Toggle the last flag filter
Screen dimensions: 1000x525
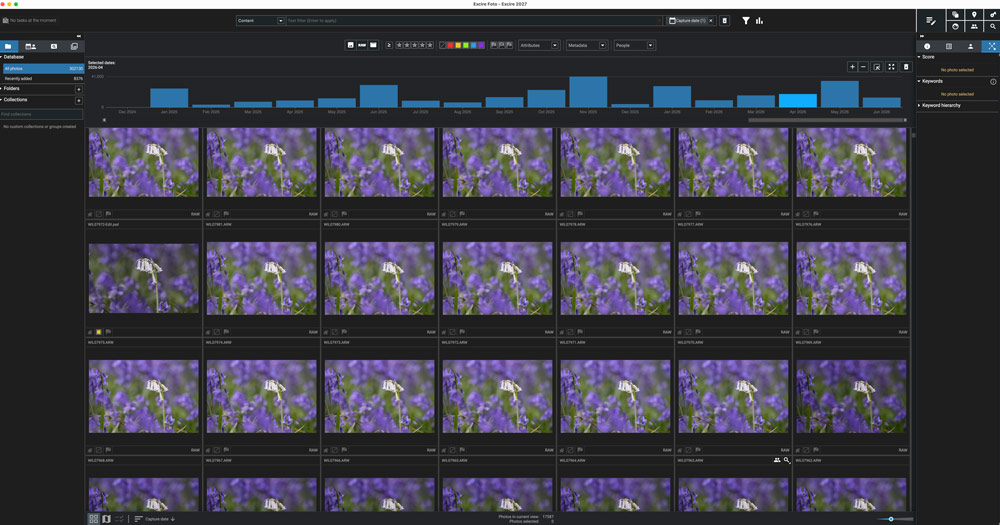(509, 45)
